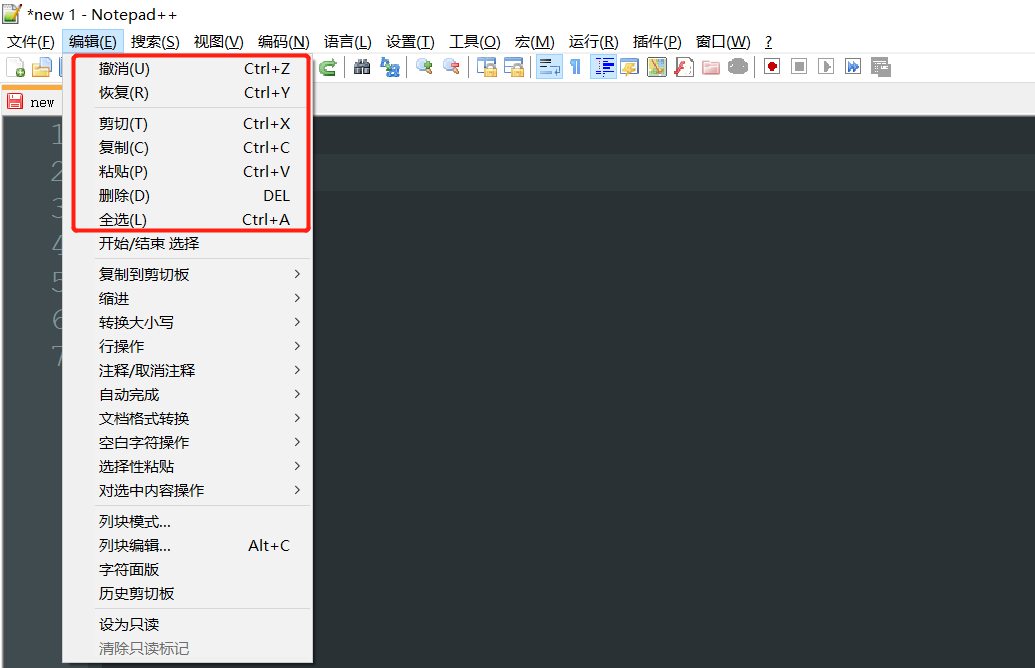Select 开始/结束 选择 menu entry
This screenshot has width=1035, height=668.
(187, 244)
